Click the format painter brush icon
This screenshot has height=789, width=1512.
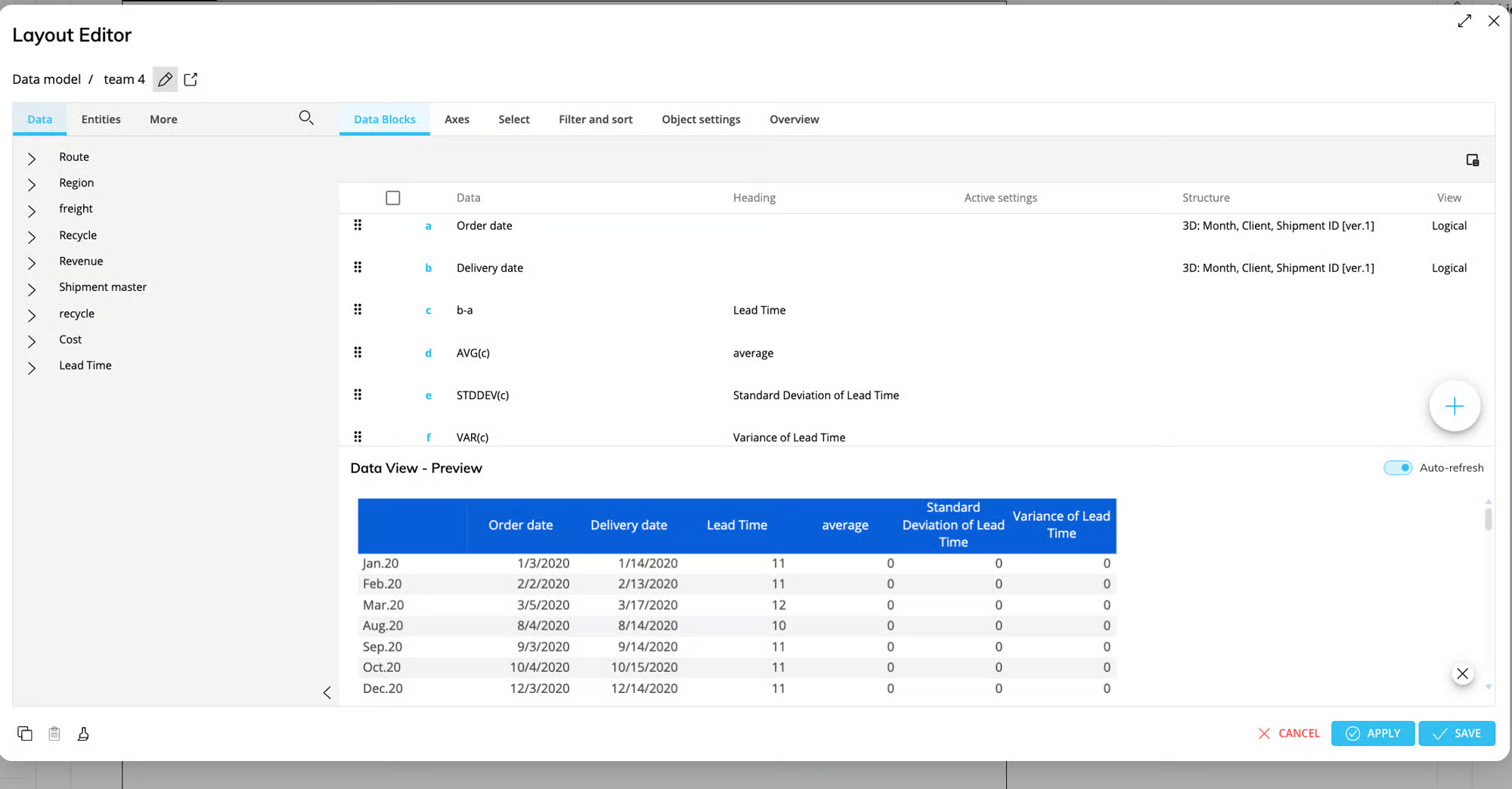point(83,733)
